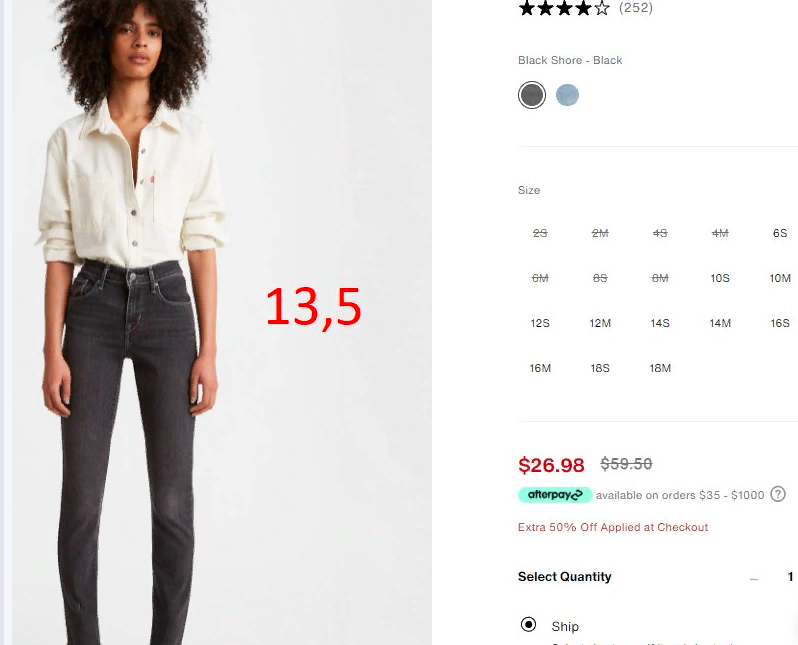The image size is (798, 645).
Task: Choose size 12S
Action: [x=540, y=323]
